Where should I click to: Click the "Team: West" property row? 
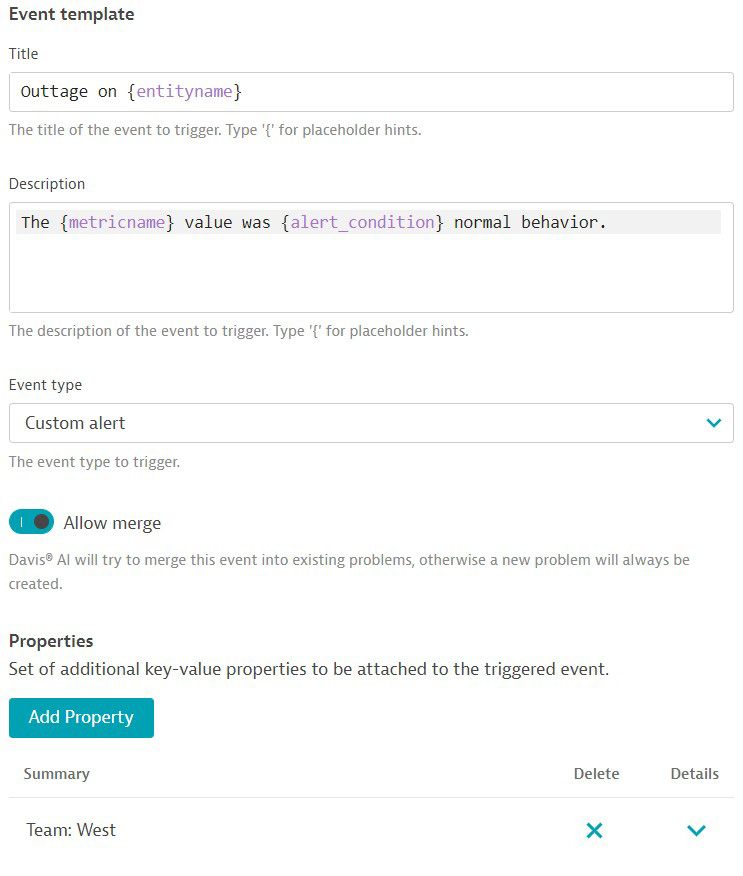click(70, 830)
